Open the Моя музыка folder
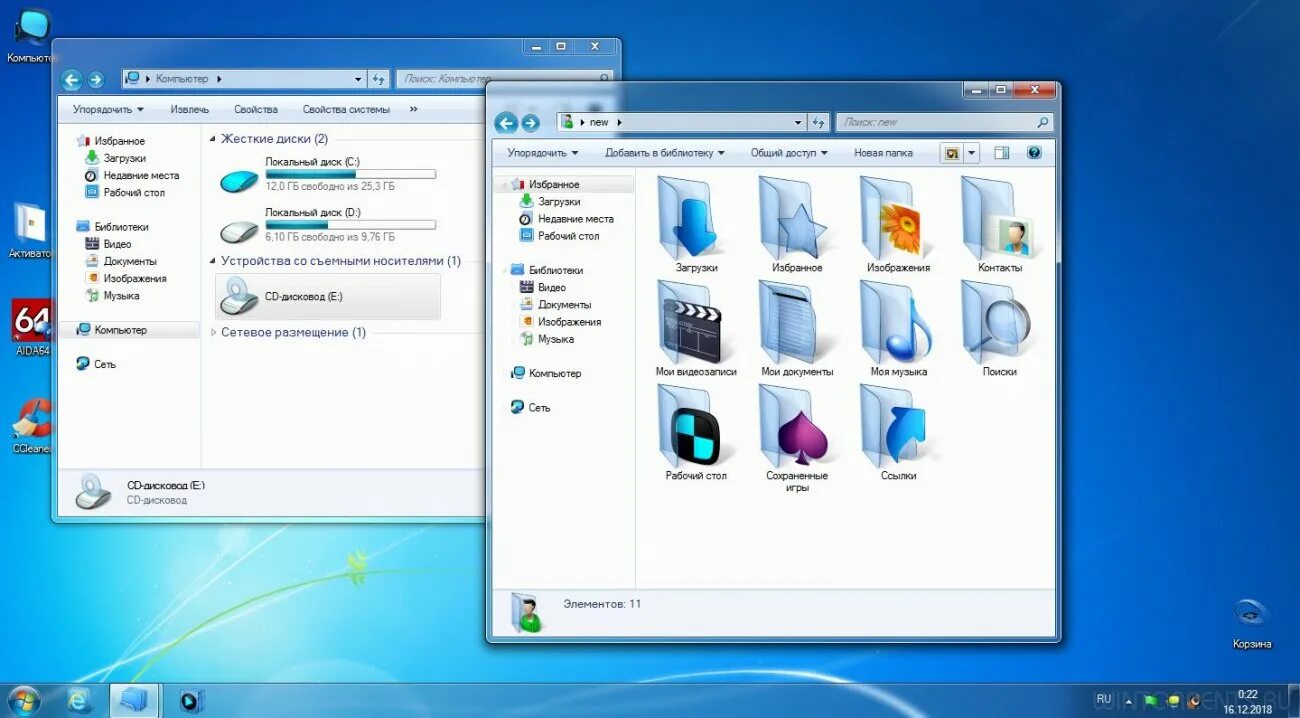The height and width of the screenshot is (718, 1300). 898,328
